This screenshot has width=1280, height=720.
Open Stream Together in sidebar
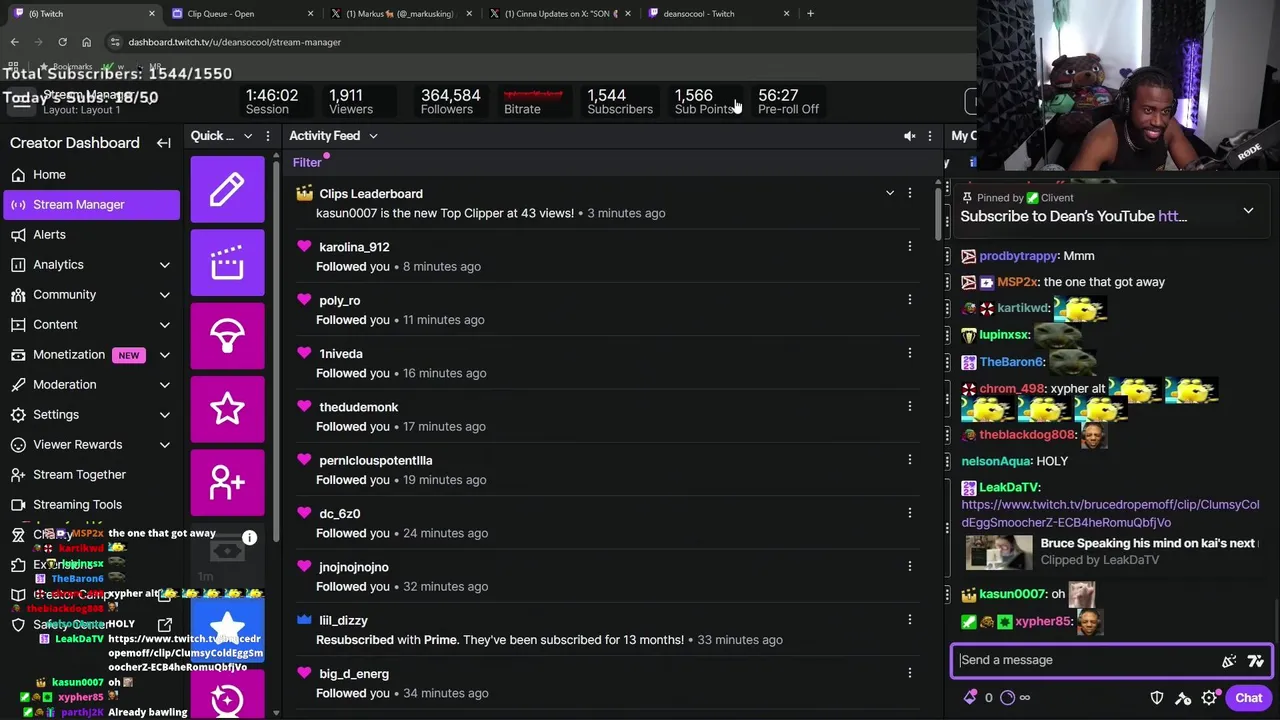coord(92,475)
